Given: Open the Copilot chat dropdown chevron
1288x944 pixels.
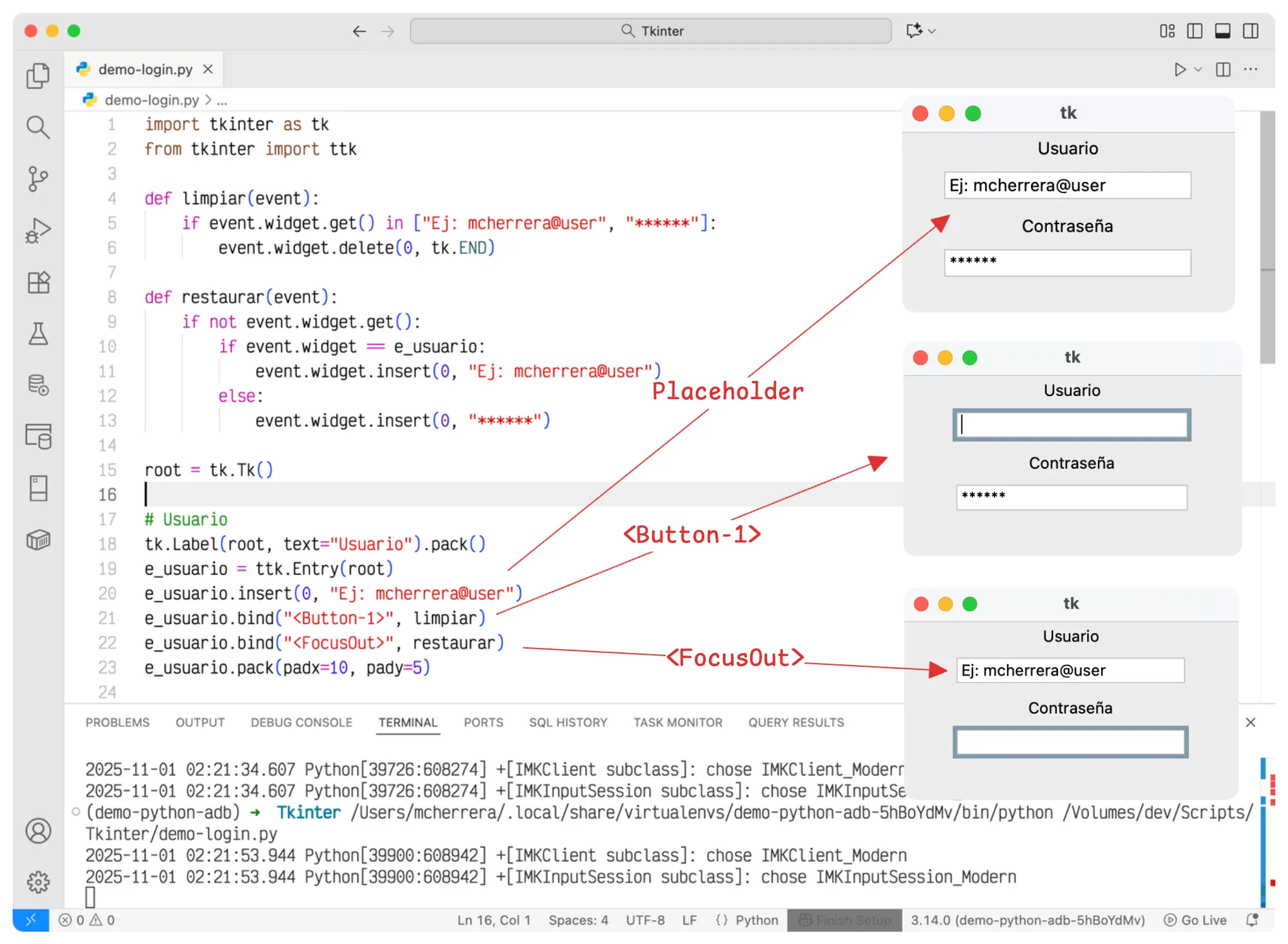Looking at the screenshot, I should click(932, 31).
